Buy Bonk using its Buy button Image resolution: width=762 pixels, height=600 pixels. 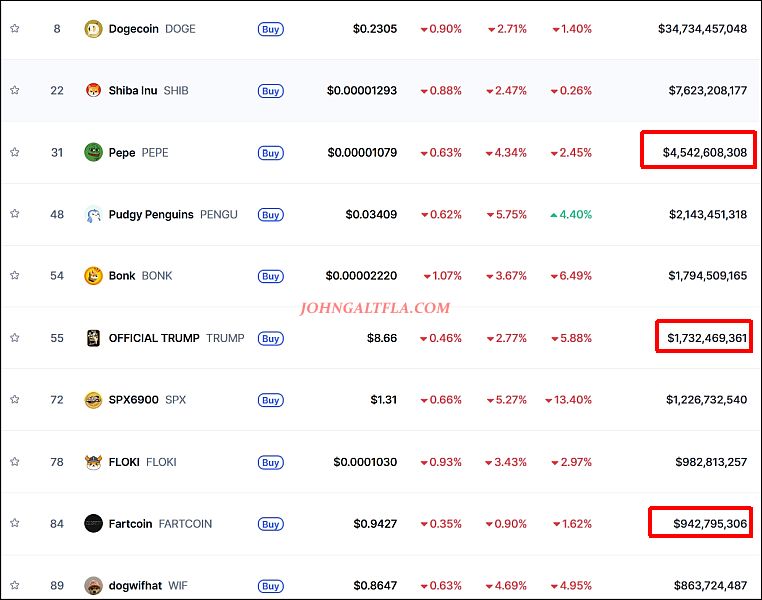point(271,276)
